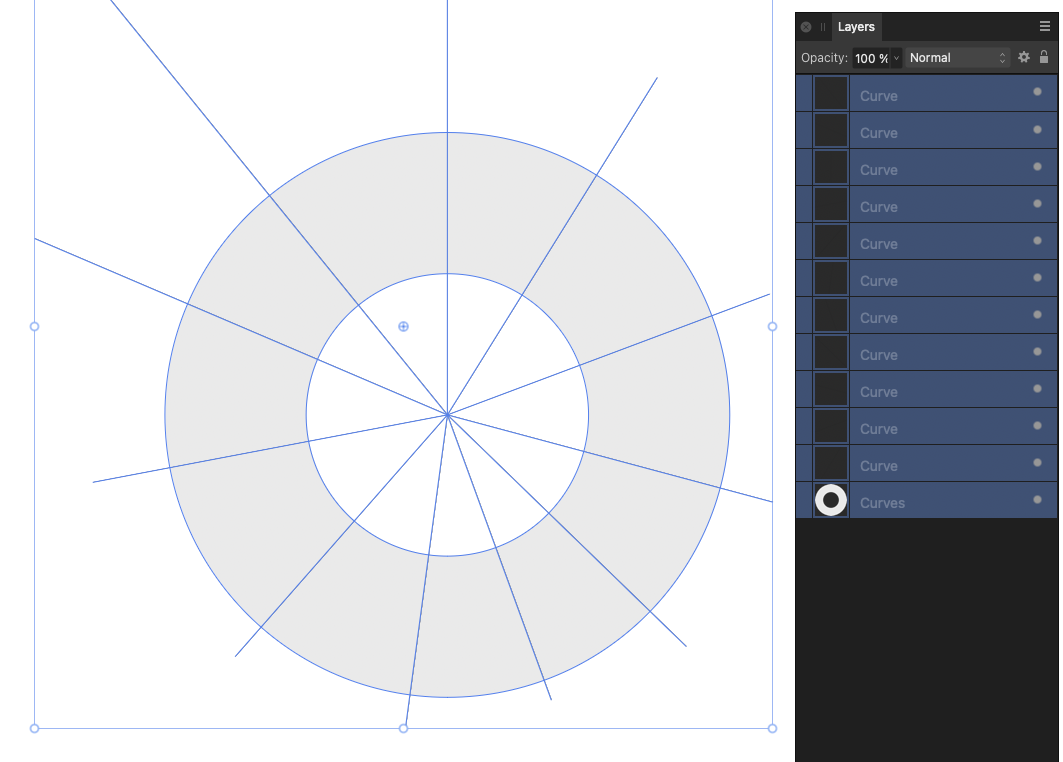Click the blend mode stepper chevrons
This screenshot has width=1063, height=762.
click(1003, 57)
